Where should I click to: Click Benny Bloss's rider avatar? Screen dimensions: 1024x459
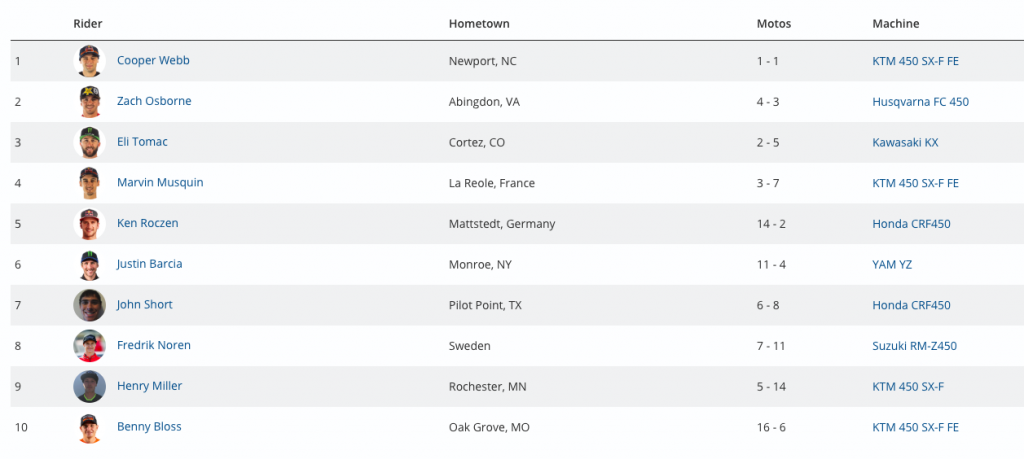(90, 428)
